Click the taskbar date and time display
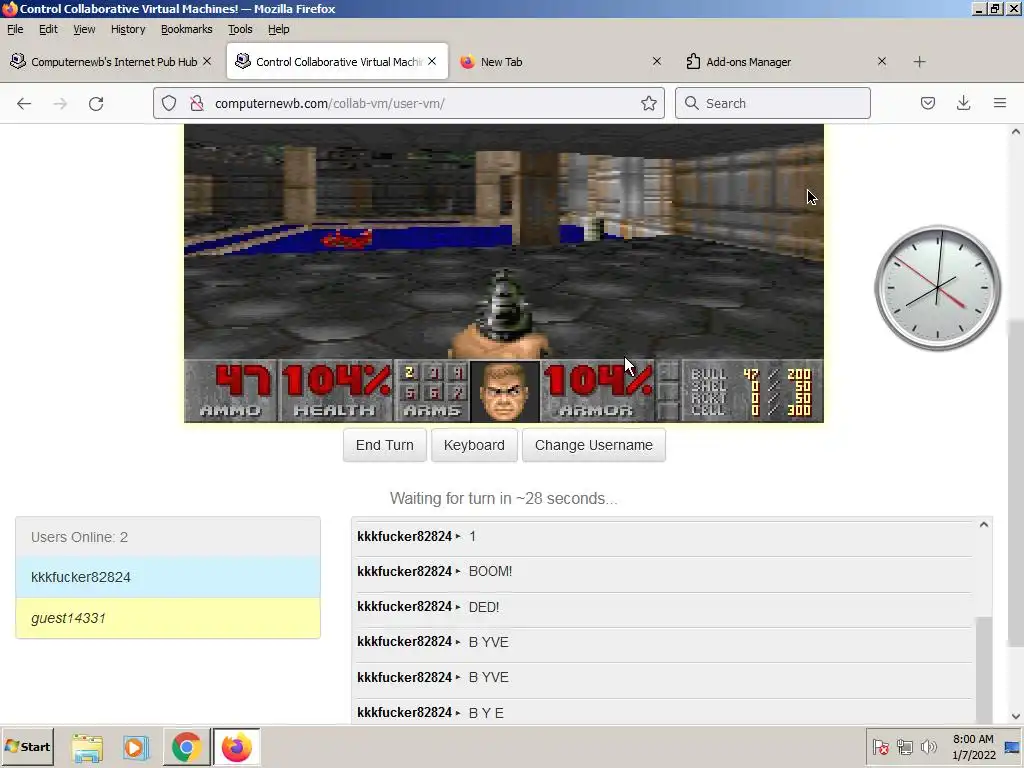The width and height of the screenshot is (1024, 768). pos(974,747)
